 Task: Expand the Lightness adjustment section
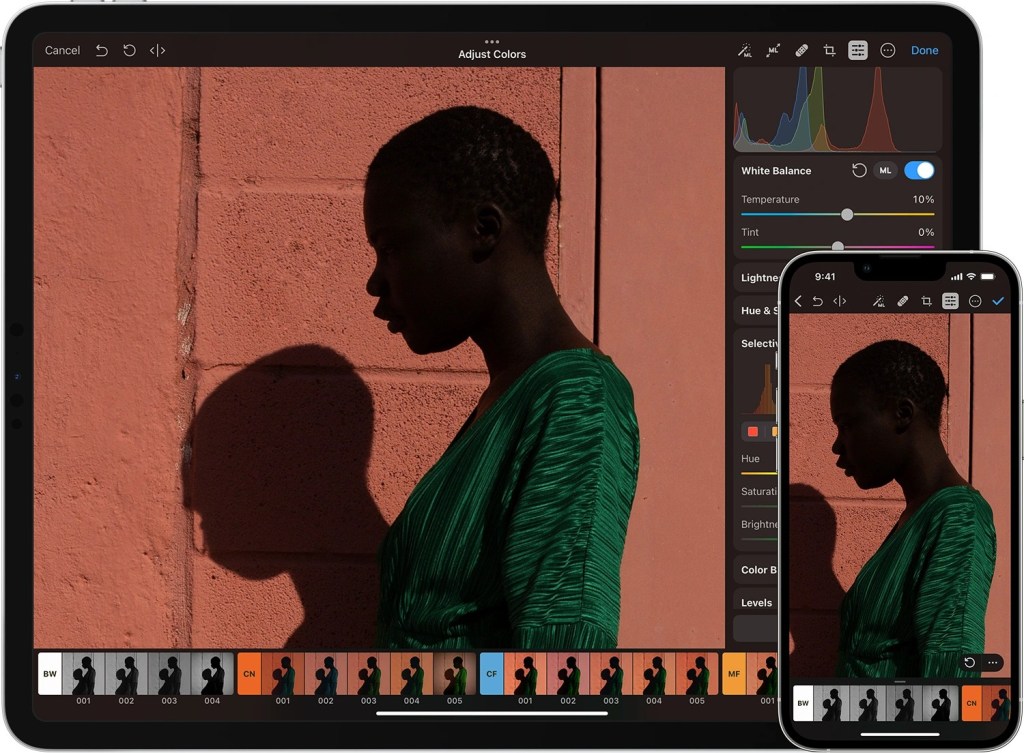point(757,277)
